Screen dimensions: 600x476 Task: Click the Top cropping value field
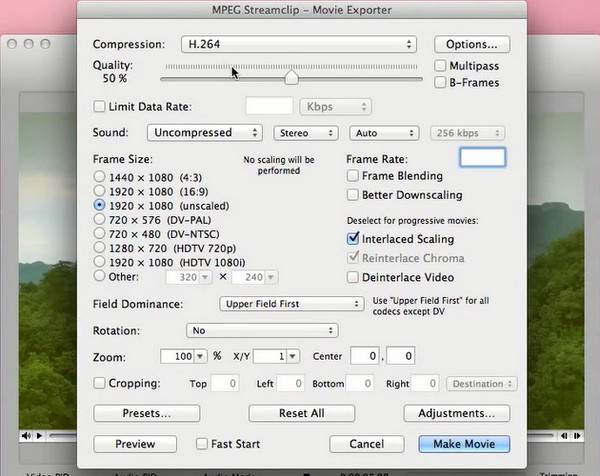click(x=225, y=383)
